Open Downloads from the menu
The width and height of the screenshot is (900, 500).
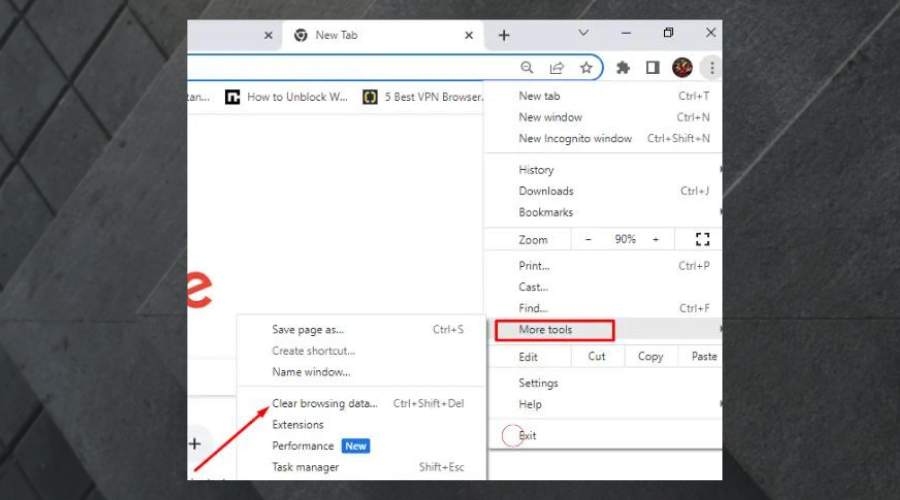603,191
